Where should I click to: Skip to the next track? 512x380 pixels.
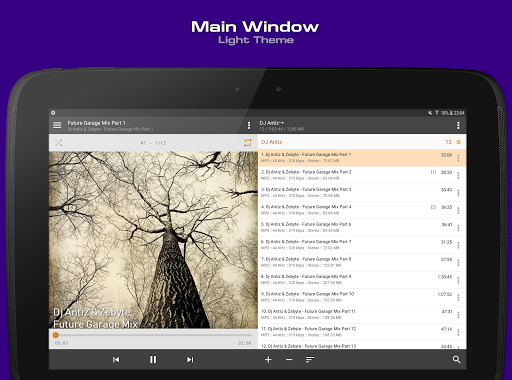[190, 359]
